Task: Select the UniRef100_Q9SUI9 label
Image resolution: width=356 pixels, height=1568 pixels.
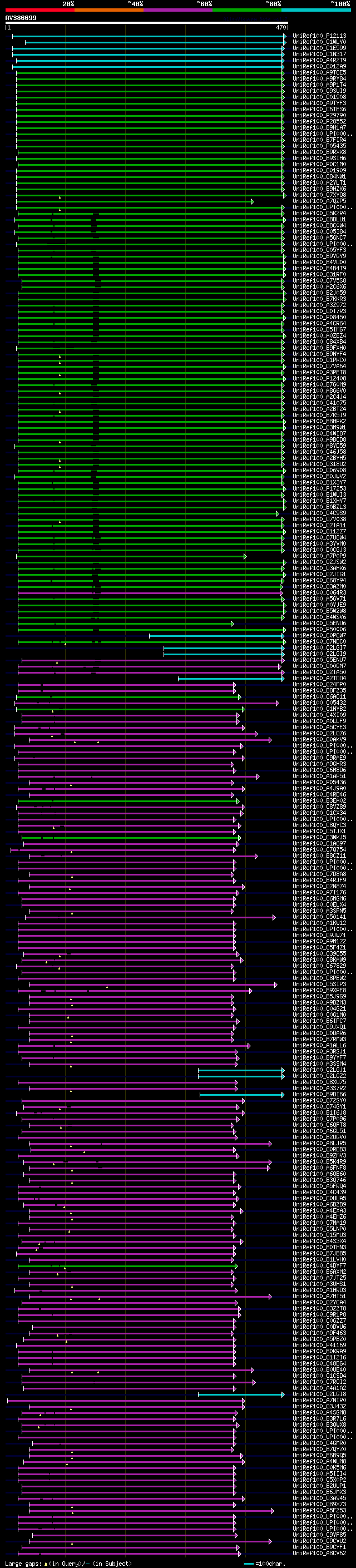Action: click(x=319, y=91)
